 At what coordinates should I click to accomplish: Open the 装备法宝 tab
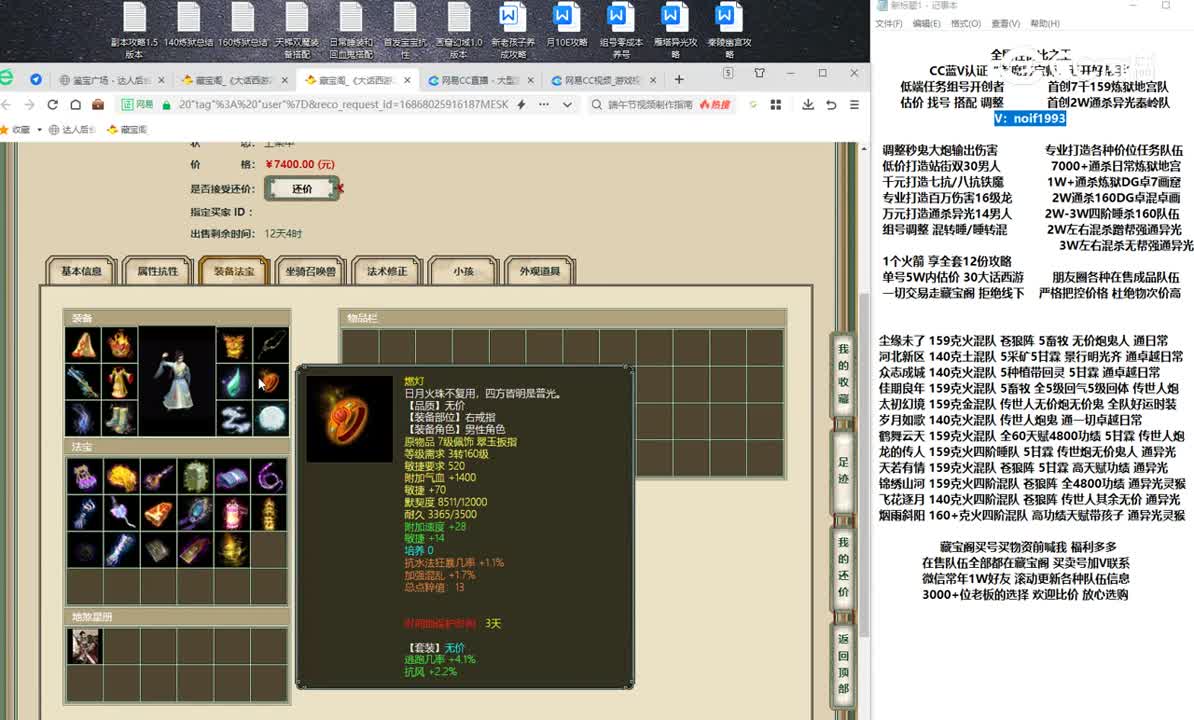[234, 271]
